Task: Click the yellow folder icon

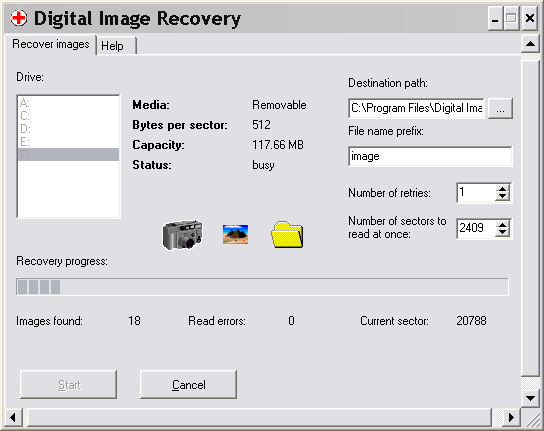Action: point(287,235)
